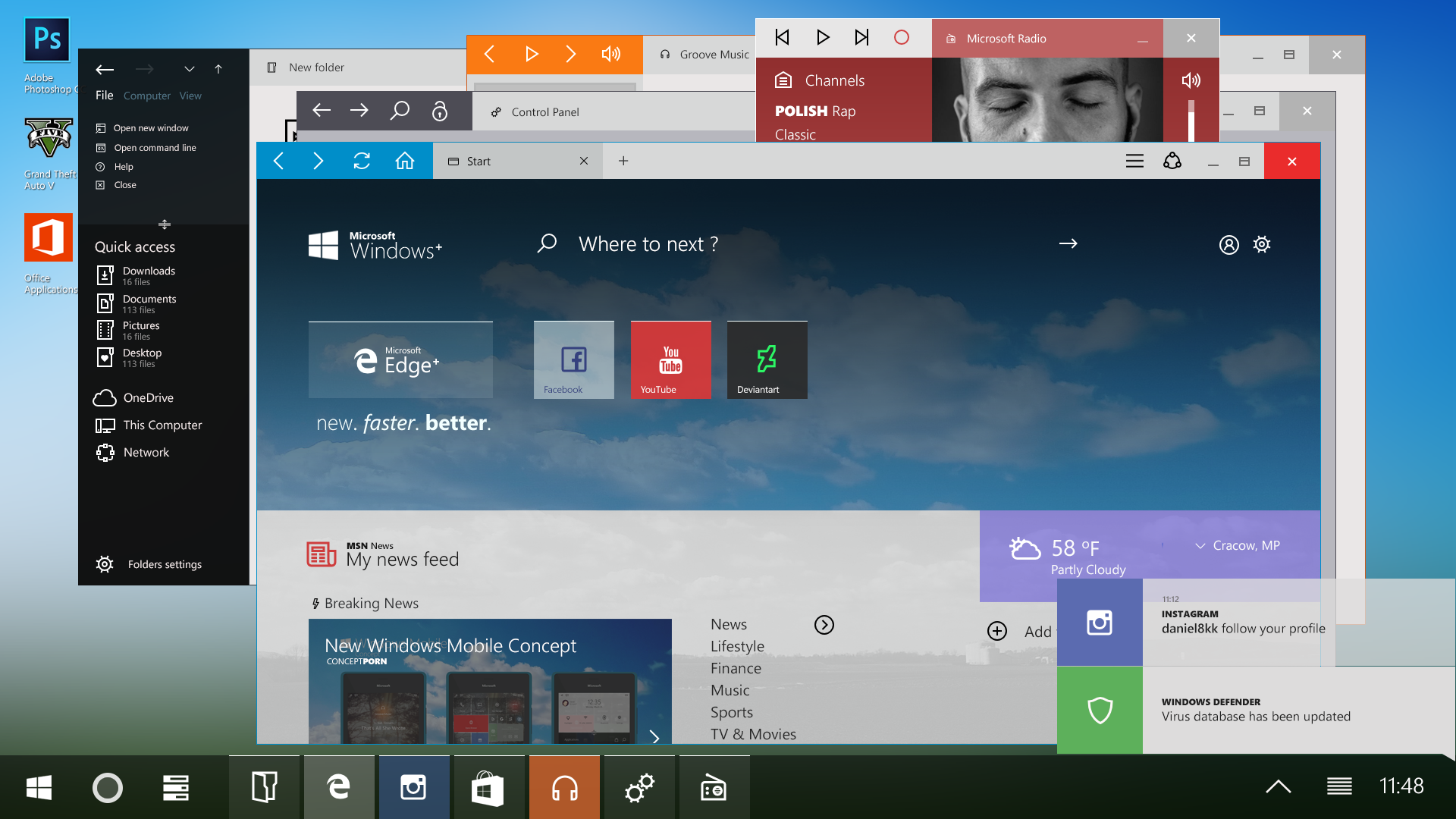Mute Microsoft Radio's volume

[1191, 80]
